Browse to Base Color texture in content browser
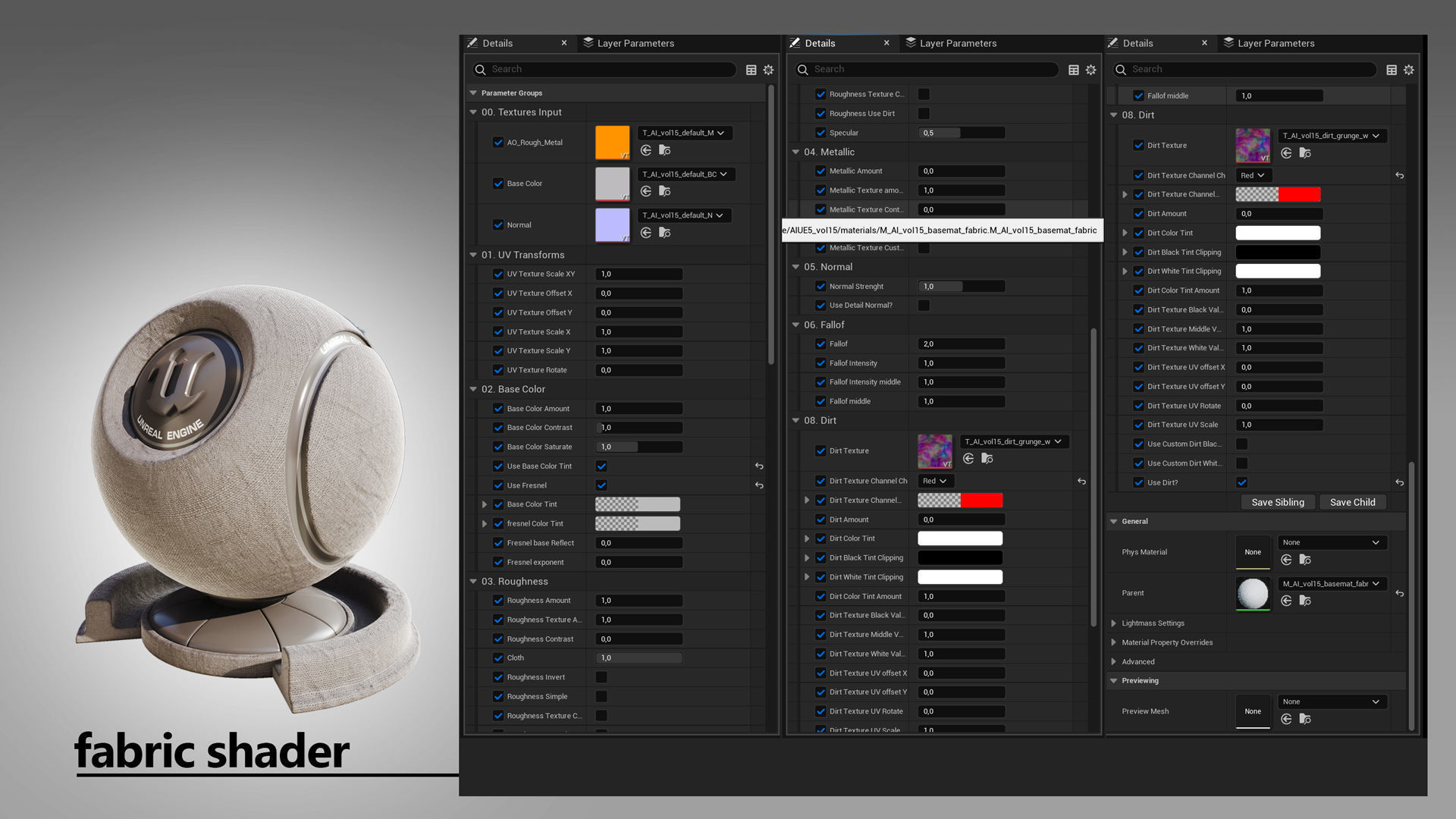This screenshot has width=1456, height=819. pos(664,192)
